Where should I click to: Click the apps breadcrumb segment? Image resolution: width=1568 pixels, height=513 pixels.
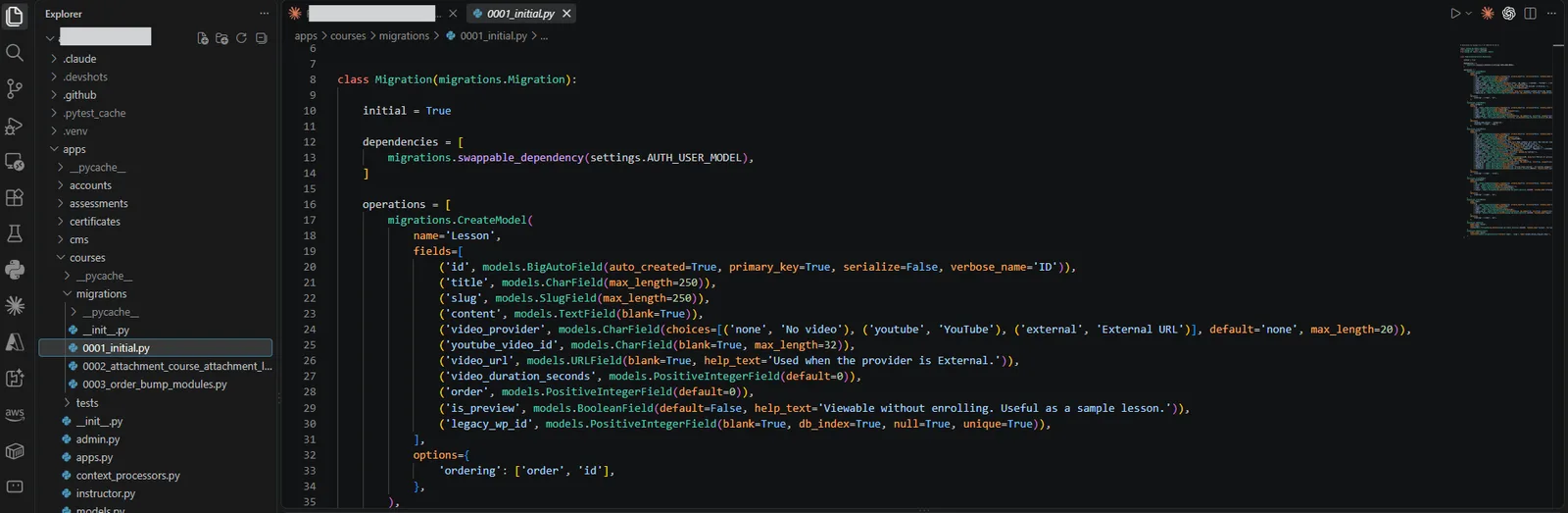[x=306, y=35]
